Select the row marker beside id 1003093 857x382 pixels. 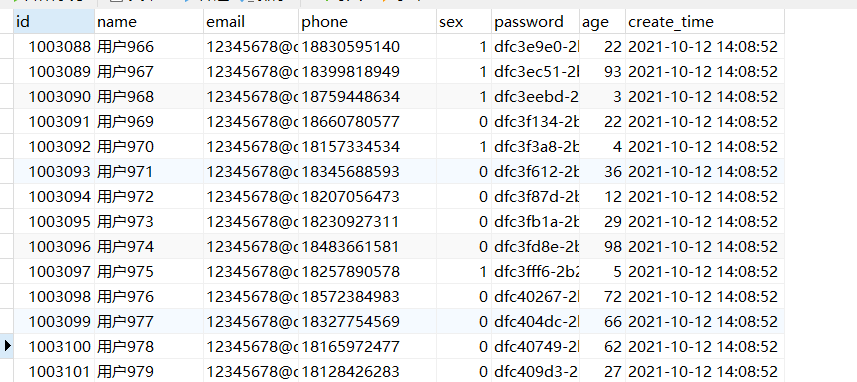(x=7, y=172)
